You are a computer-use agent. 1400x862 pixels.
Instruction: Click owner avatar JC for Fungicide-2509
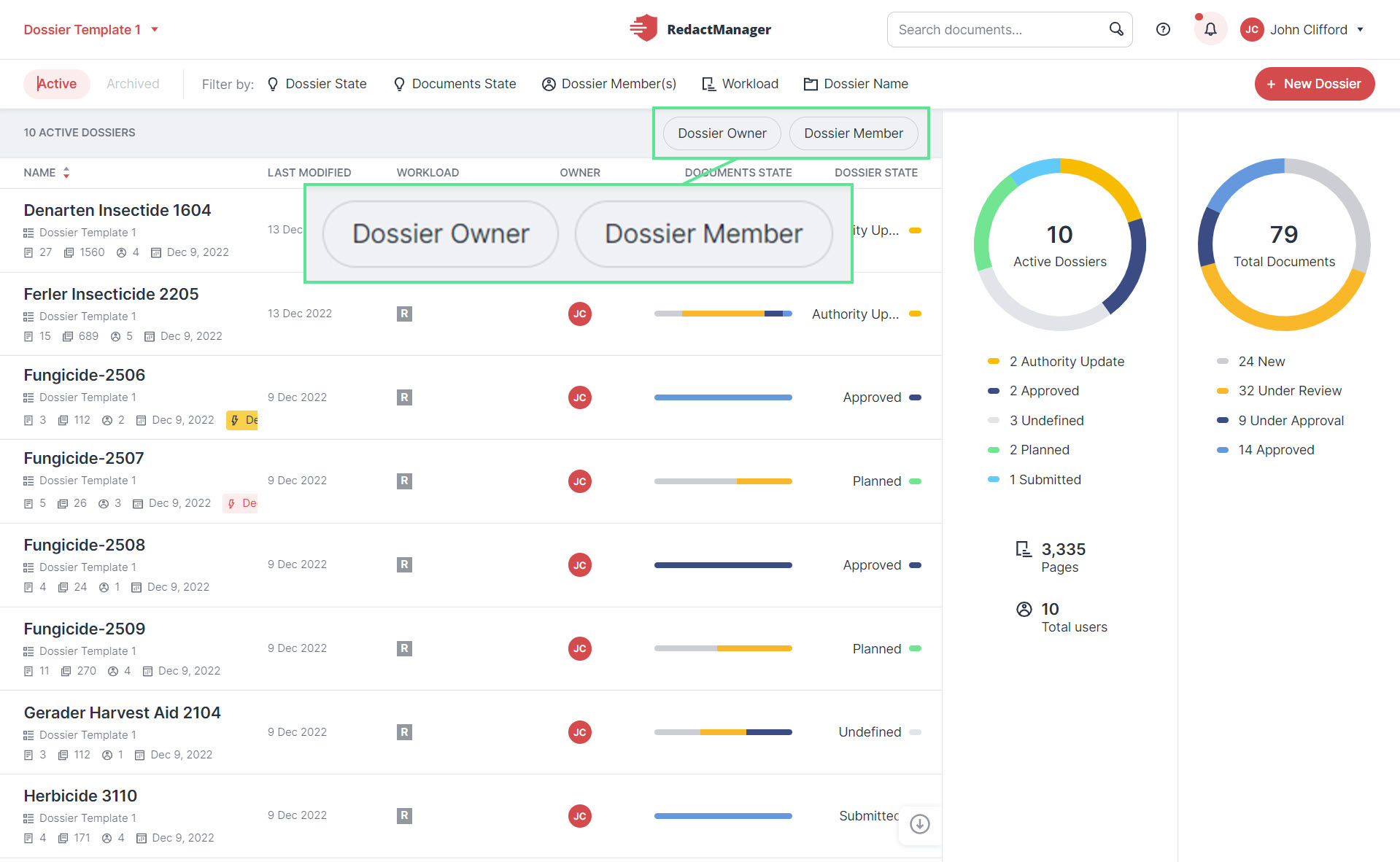pyautogui.click(x=580, y=648)
